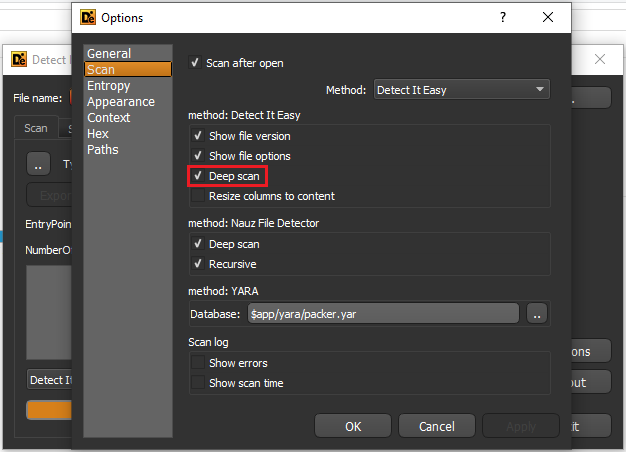
Task: Open the Hex options page
Action: coord(98,134)
